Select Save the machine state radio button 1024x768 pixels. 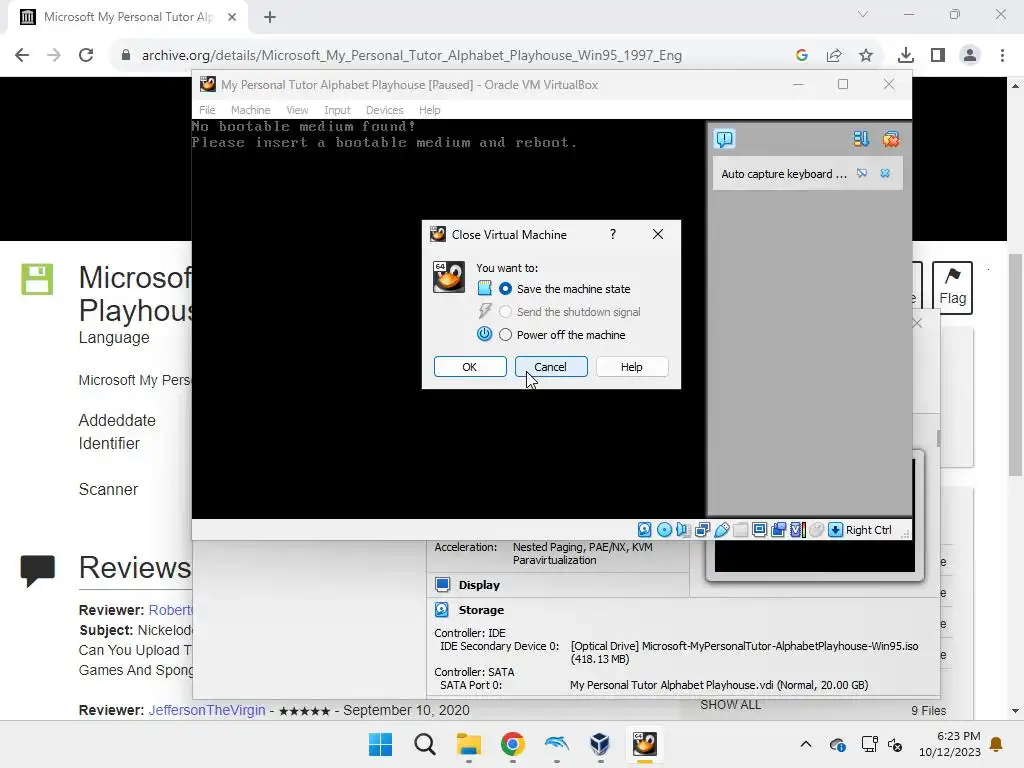[505, 289]
